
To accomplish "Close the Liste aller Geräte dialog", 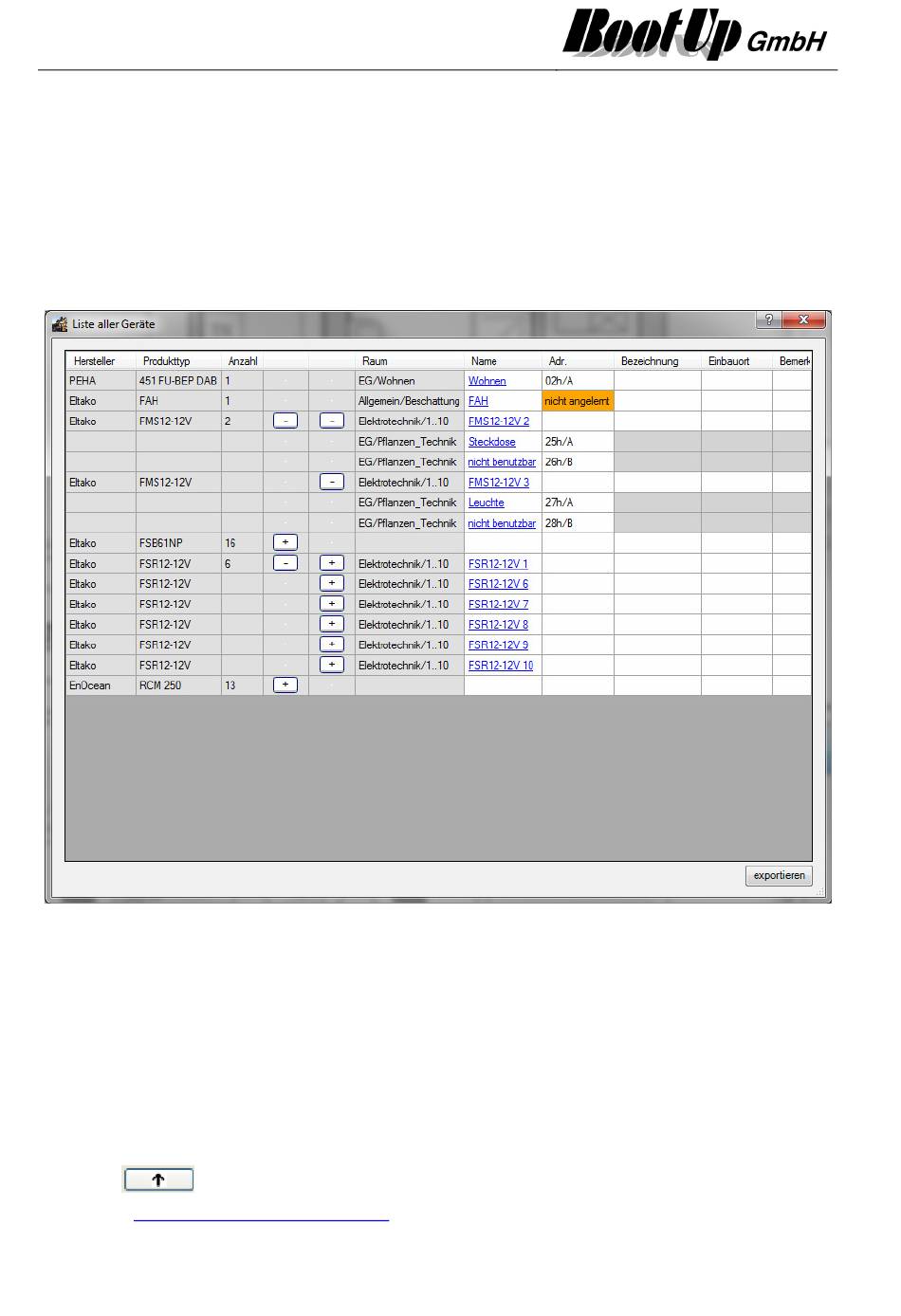I will pos(803,320).
